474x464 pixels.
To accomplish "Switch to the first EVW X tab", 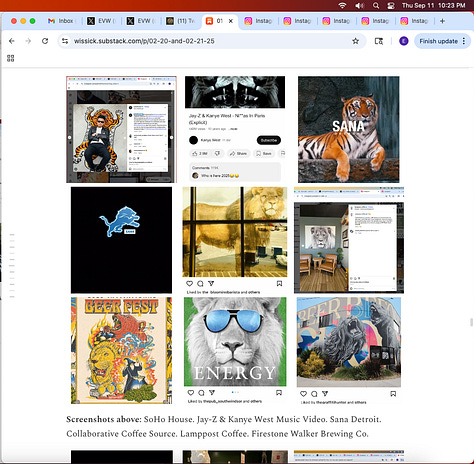I will [x=101, y=21].
